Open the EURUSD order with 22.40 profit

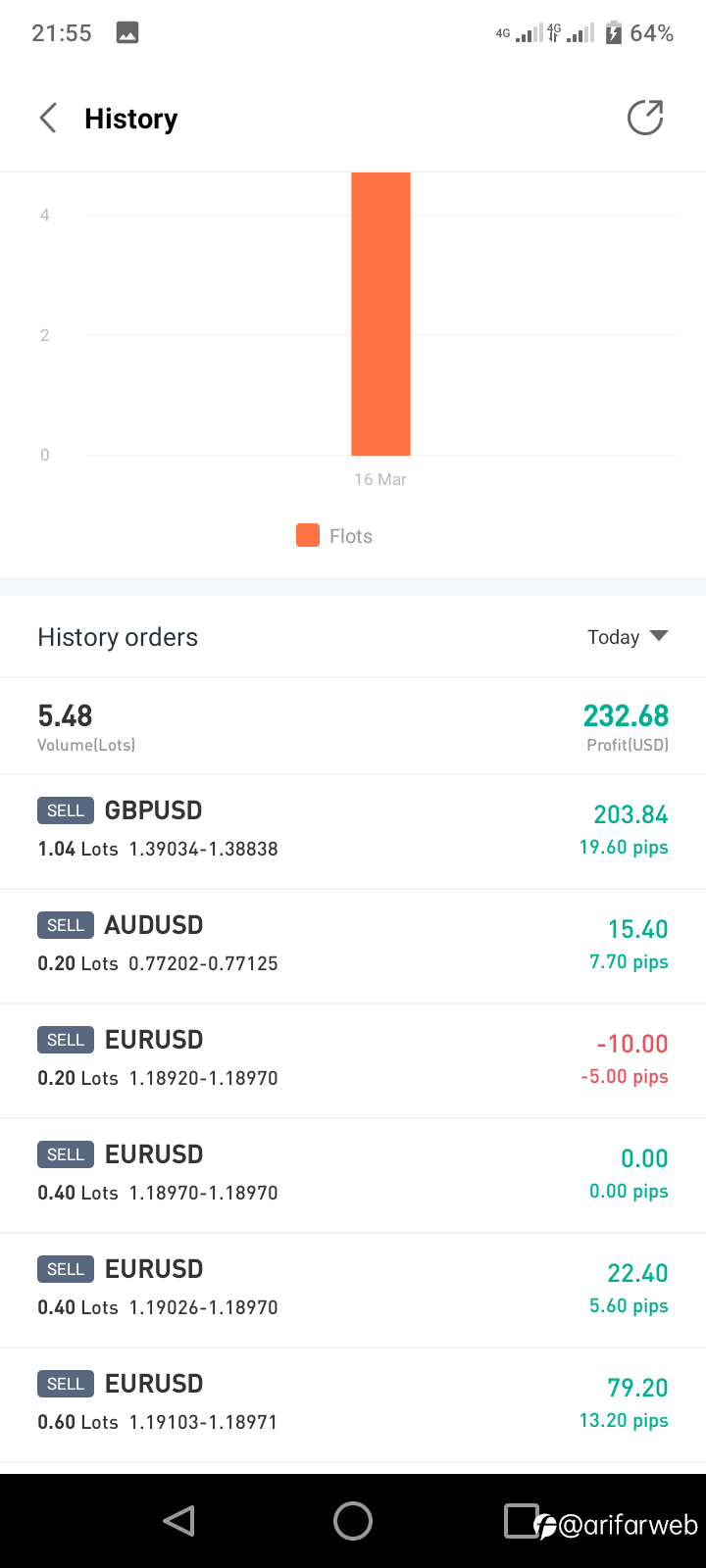click(x=353, y=1290)
